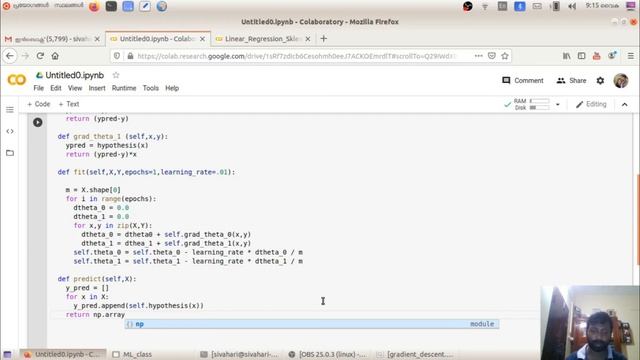The image size is (640, 360).
Task: Click the 'def predict(self,X):' code line
Action: coord(97,279)
